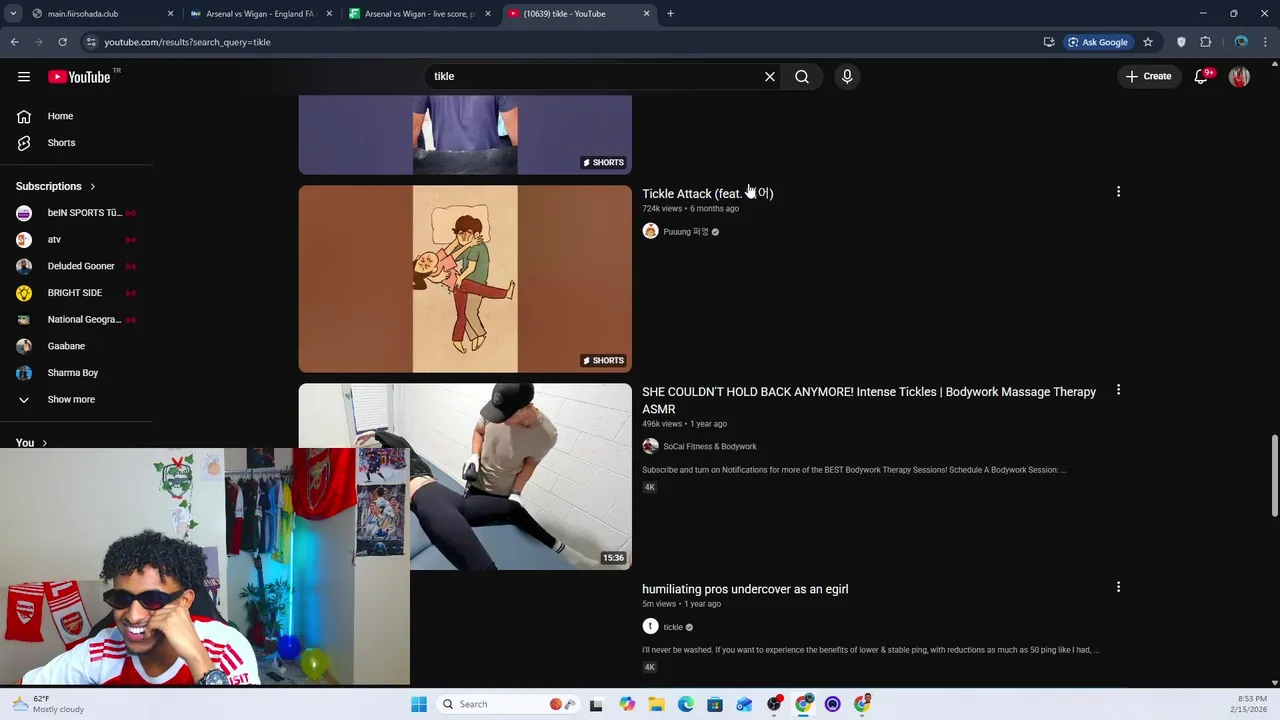The width and height of the screenshot is (1280, 720).
Task: Open the YouTube account avatar menu
Action: [1239, 76]
